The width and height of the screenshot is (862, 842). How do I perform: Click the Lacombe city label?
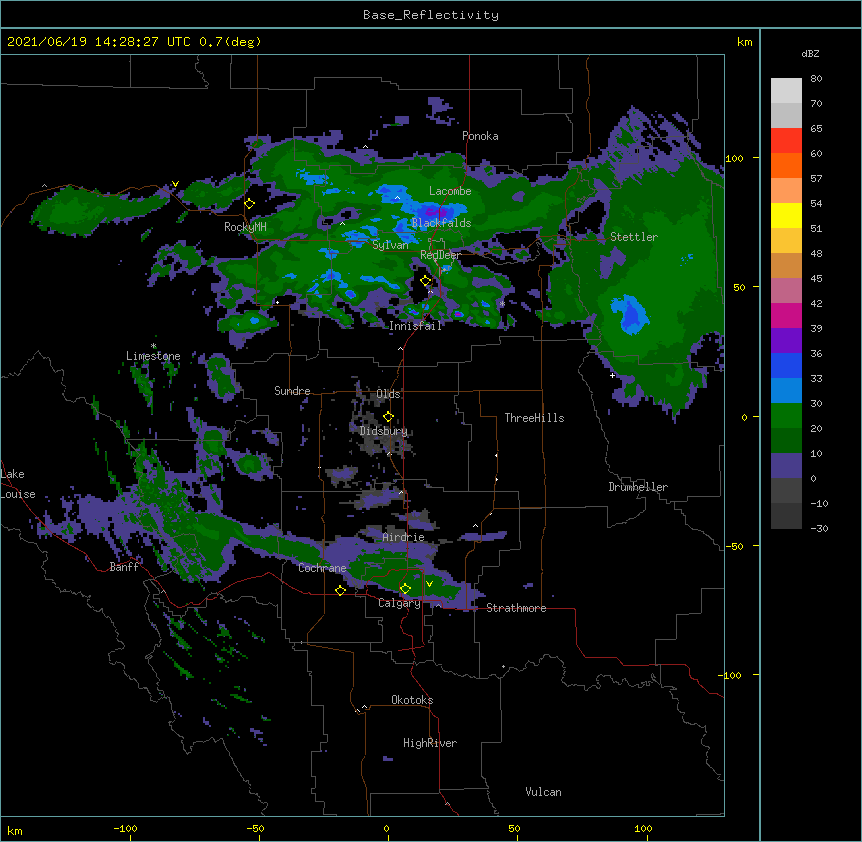(x=450, y=191)
